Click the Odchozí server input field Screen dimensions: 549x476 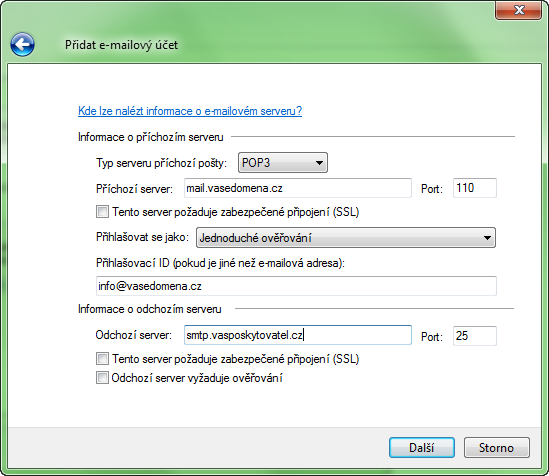click(x=298, y=335)
